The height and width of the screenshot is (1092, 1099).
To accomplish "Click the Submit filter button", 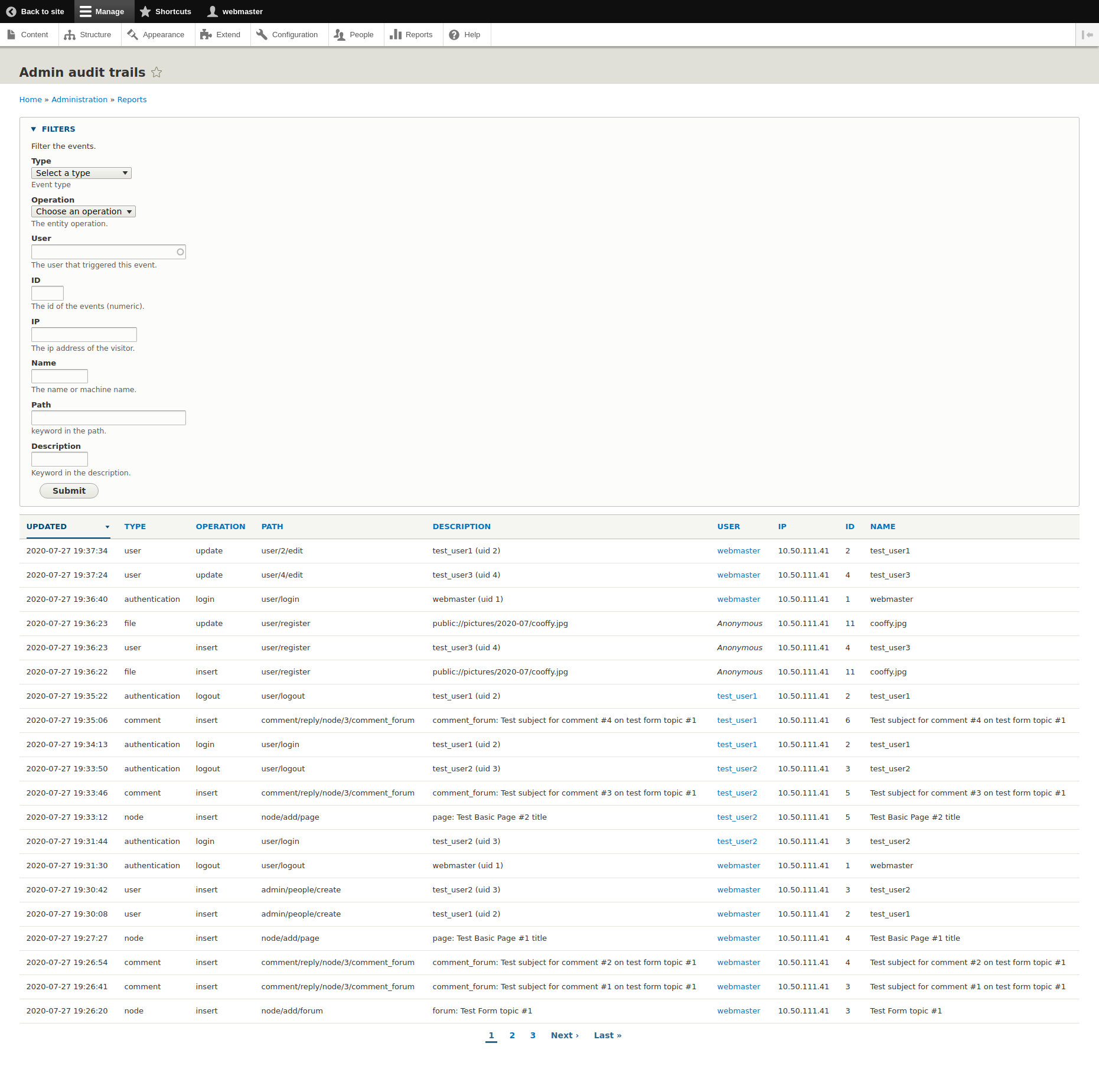I will (69, 491).
